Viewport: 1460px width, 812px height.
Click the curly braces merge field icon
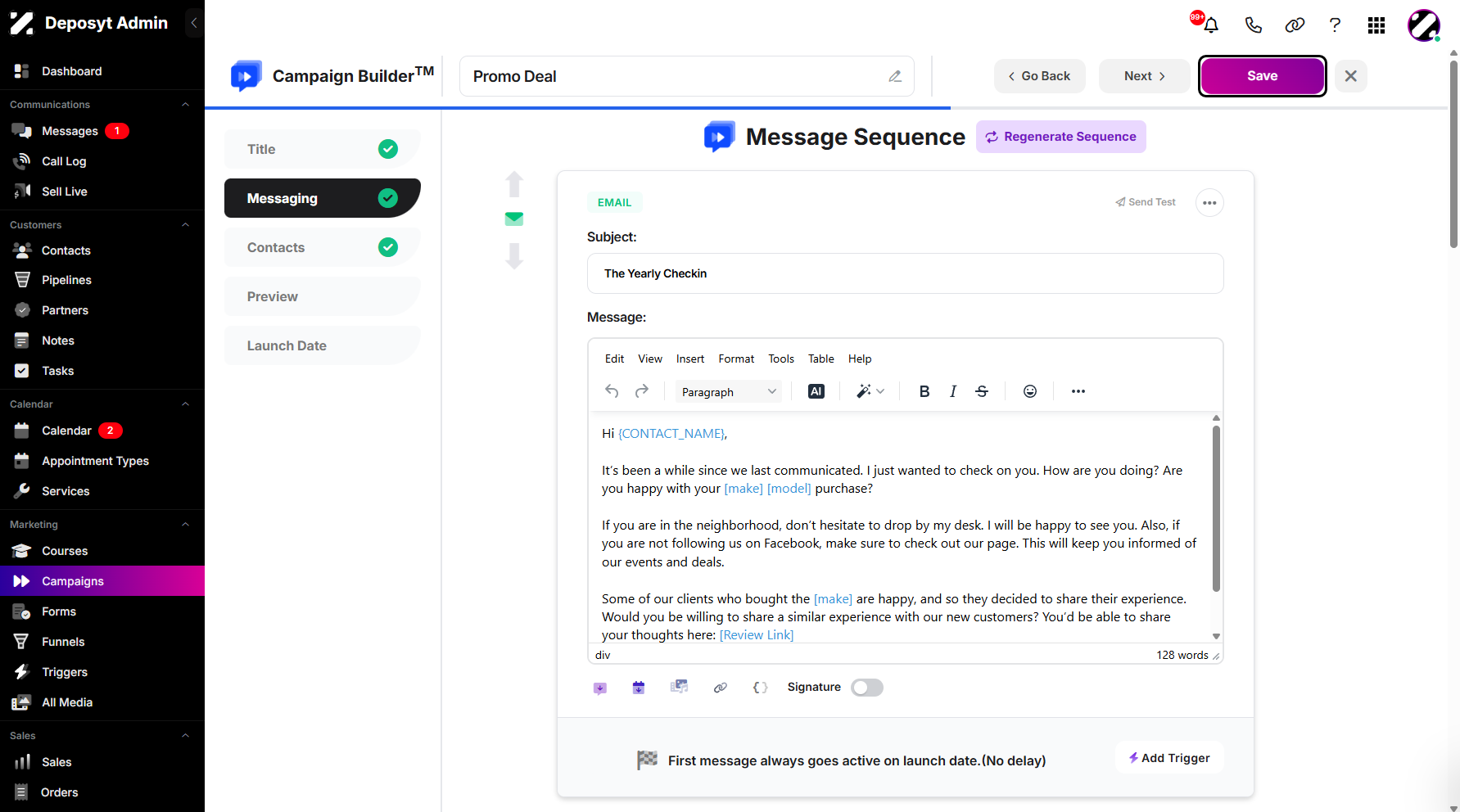[x=760, y=688]
